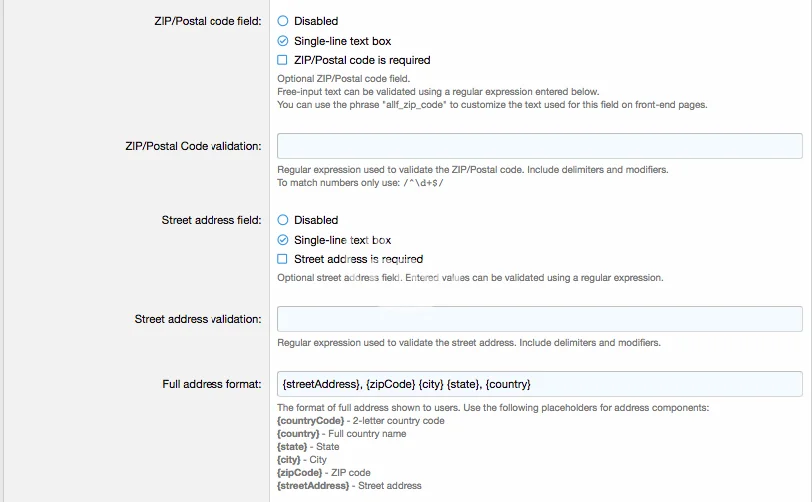
Task: Click the ZIP/Postal Code validation input
Action: pos(539,146)
